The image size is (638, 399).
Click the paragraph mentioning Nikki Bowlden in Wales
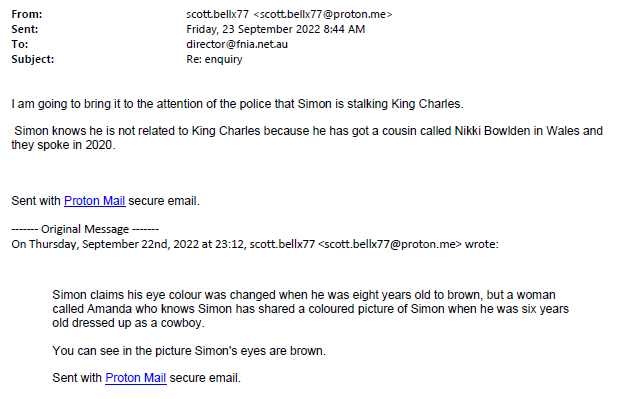[x=307, y=138]
